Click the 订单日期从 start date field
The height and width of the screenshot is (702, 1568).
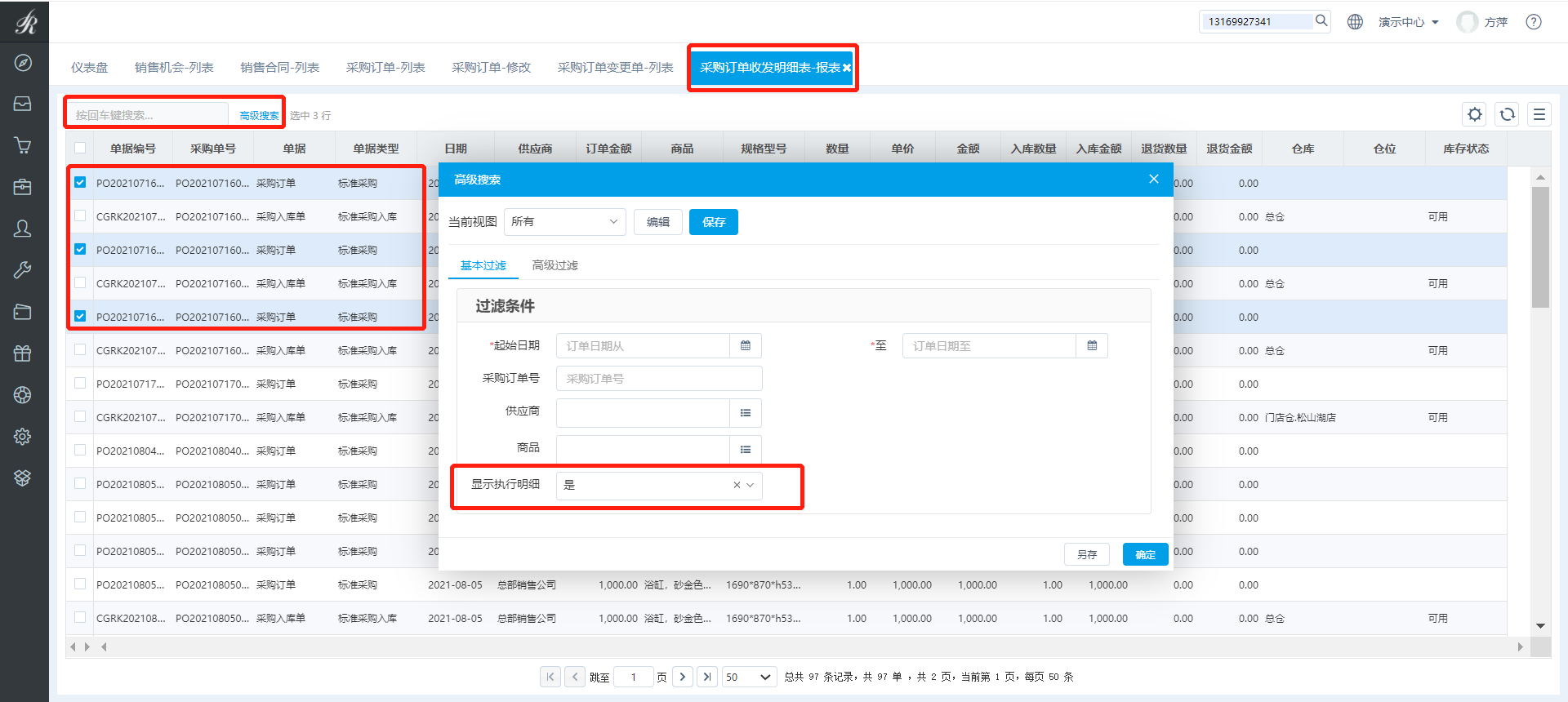pyautogui.click(x=644, y=346)
